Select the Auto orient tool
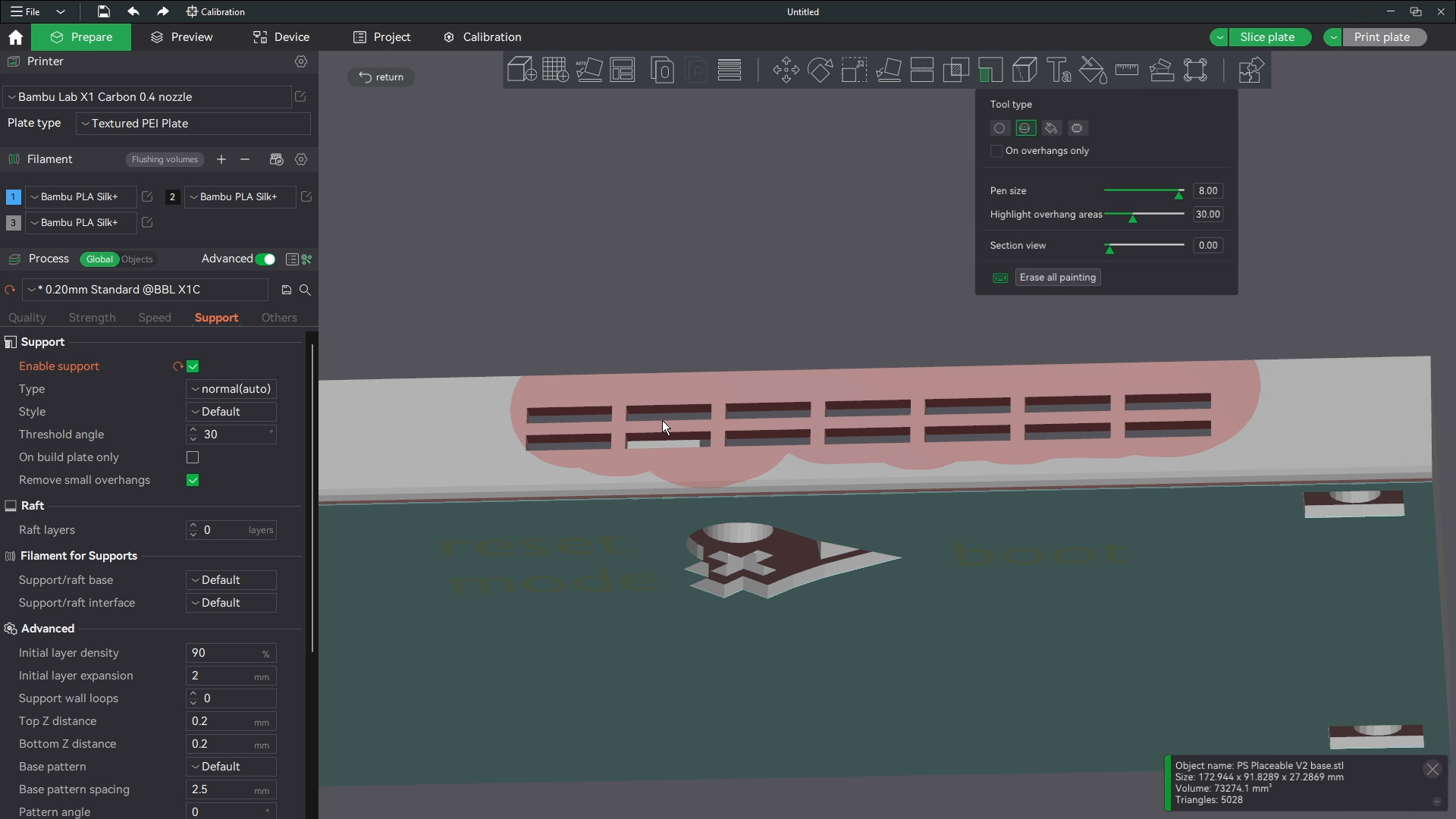This screenshot has width=1456, height=819. click(x=589, y=70)
